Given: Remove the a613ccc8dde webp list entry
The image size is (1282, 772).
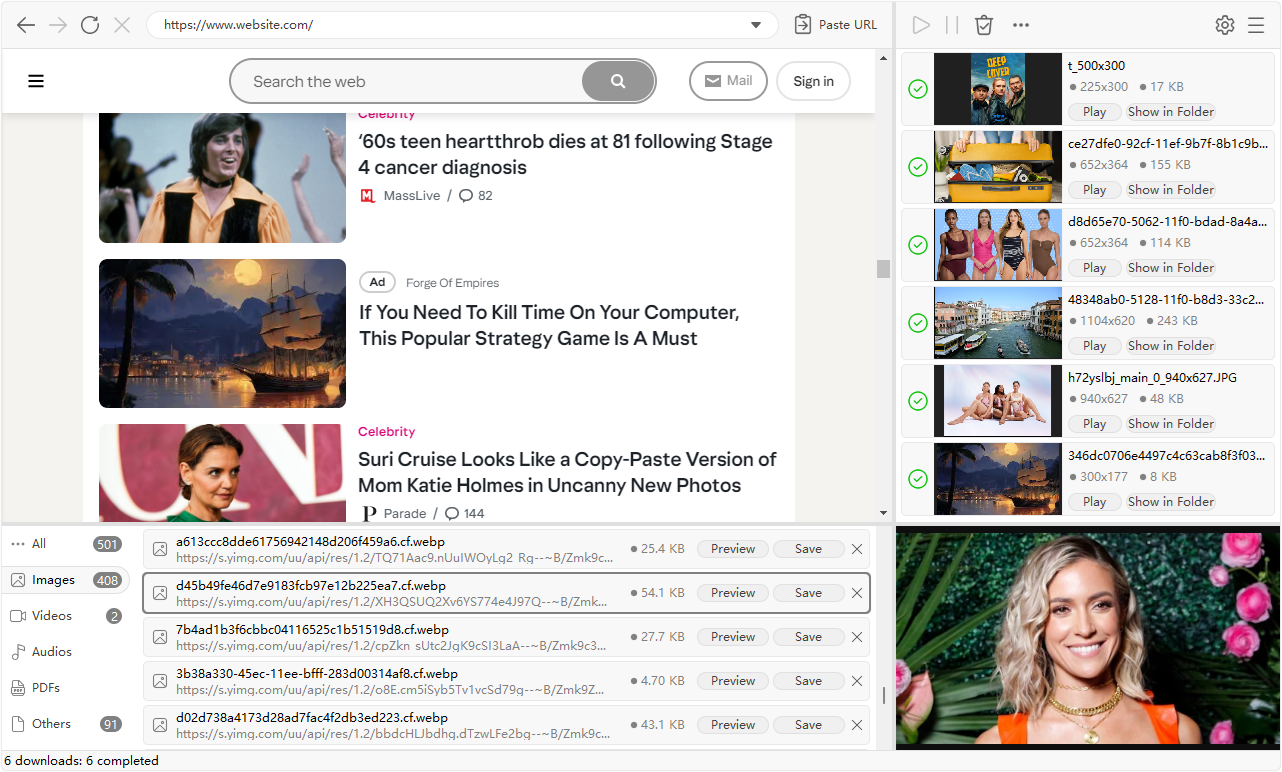Looking at the screenshot, I should click(x=856, y=549).
